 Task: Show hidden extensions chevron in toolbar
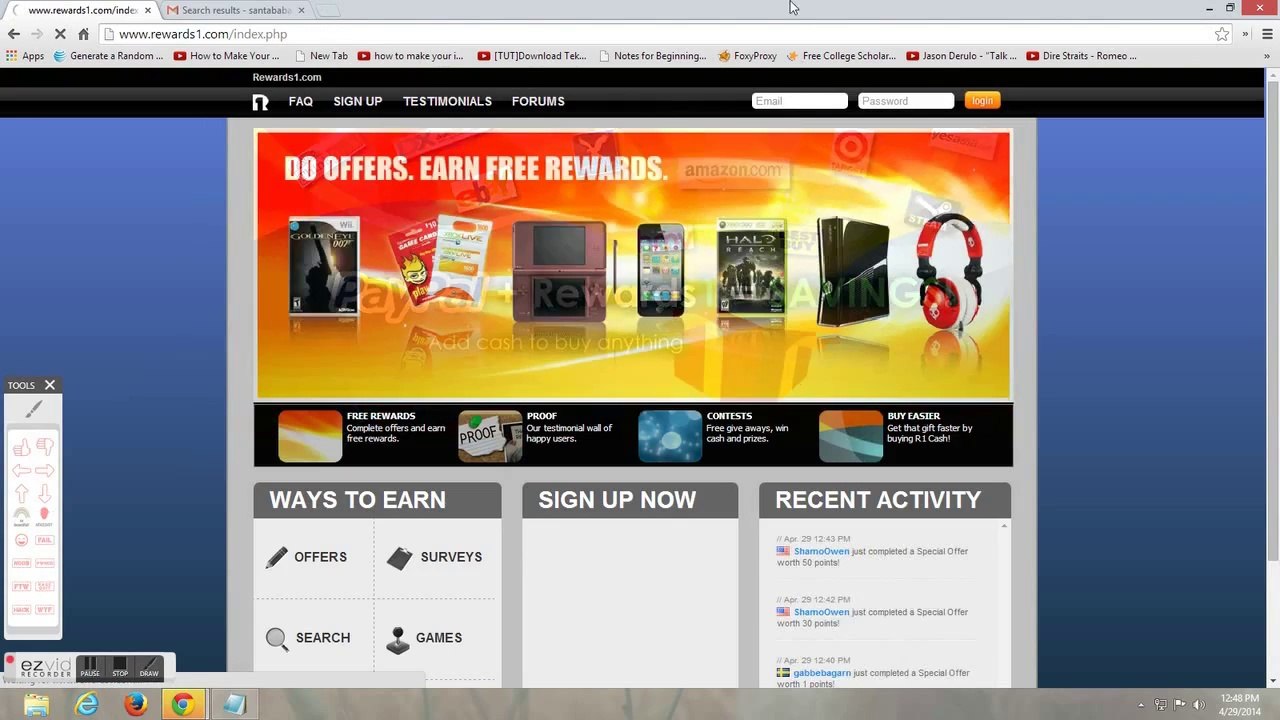(x=1245, y=34)
